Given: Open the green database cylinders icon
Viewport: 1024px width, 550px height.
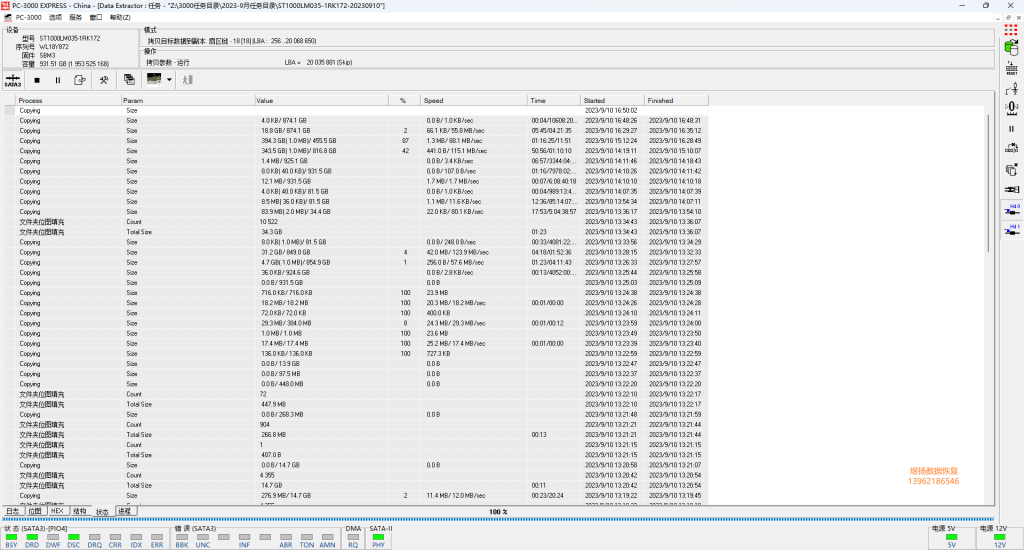Looking at the screenshot, I should (1012, 48).
